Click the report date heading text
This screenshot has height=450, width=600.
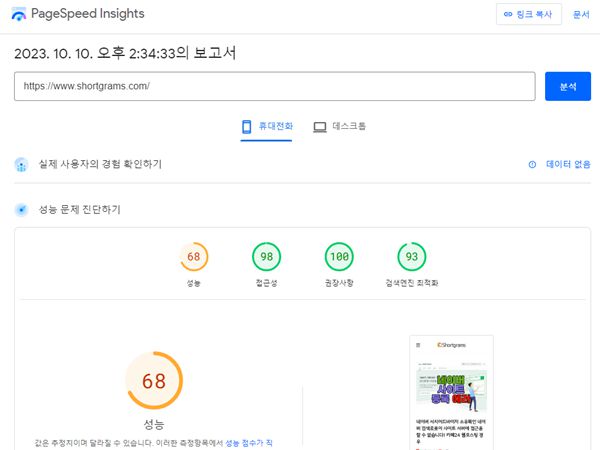click(x=125, y=53)
